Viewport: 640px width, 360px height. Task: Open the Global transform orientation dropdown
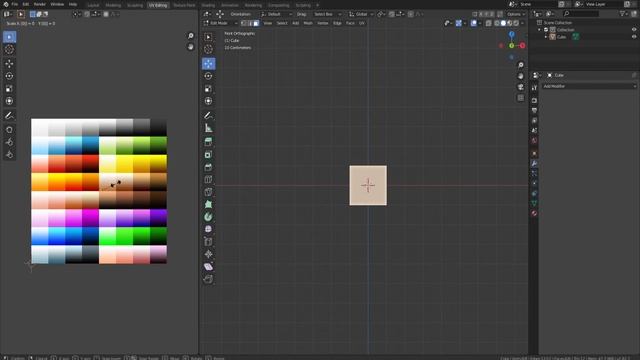point(362,14)
